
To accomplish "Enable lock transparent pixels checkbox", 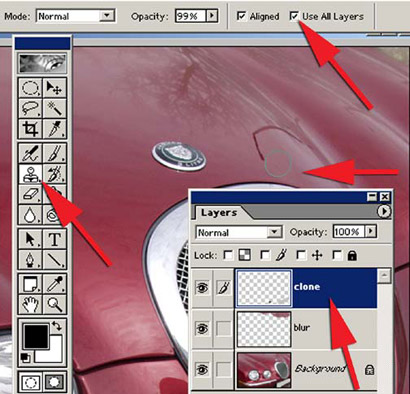I will (x=228, y=255).
